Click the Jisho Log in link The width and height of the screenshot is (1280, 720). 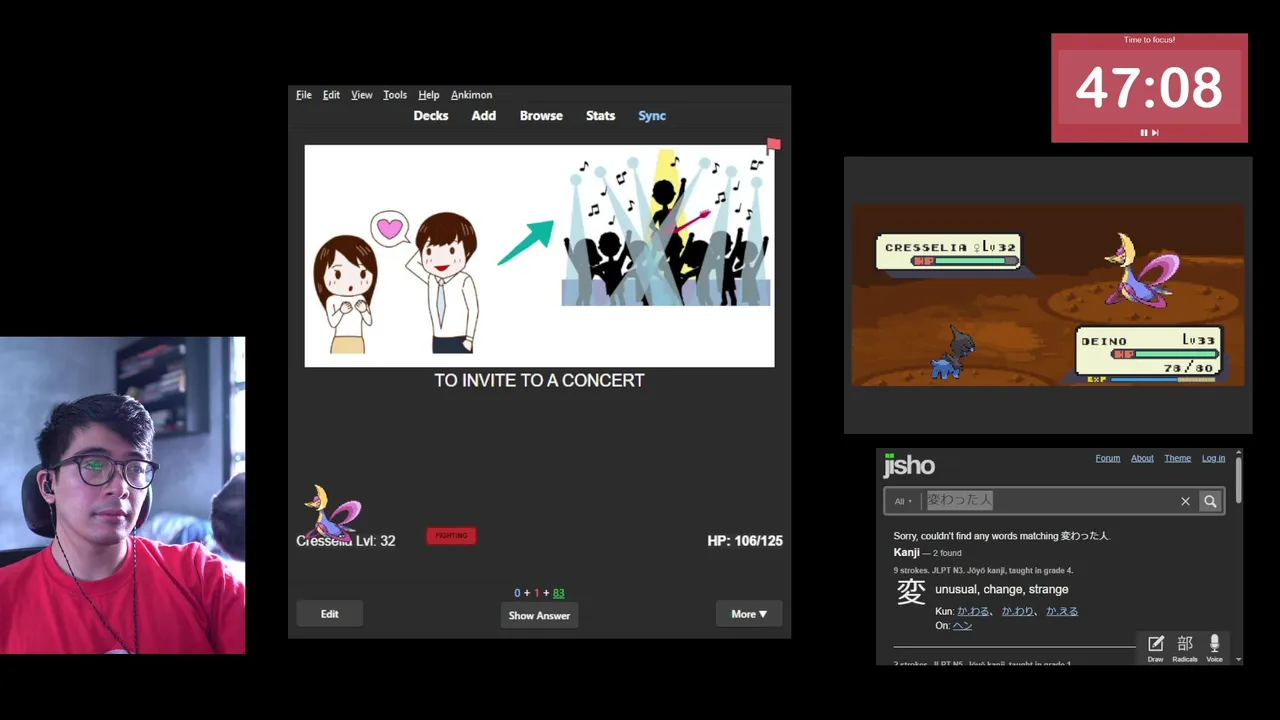click(1213, 458)
